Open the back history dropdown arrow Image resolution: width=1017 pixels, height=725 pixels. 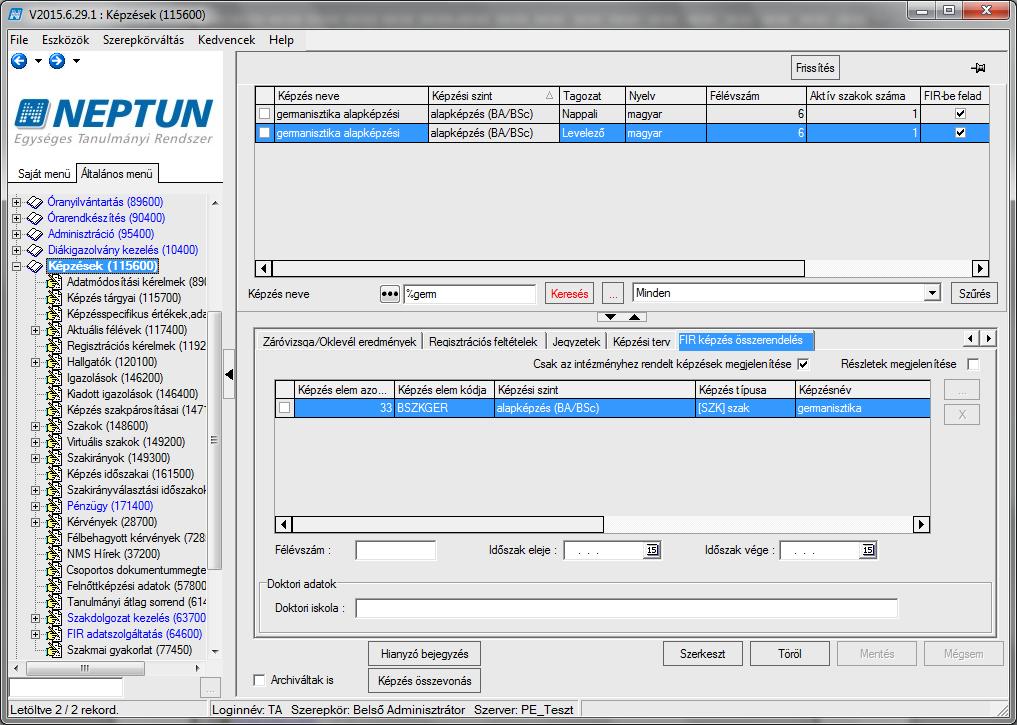(x=38, y=61)
